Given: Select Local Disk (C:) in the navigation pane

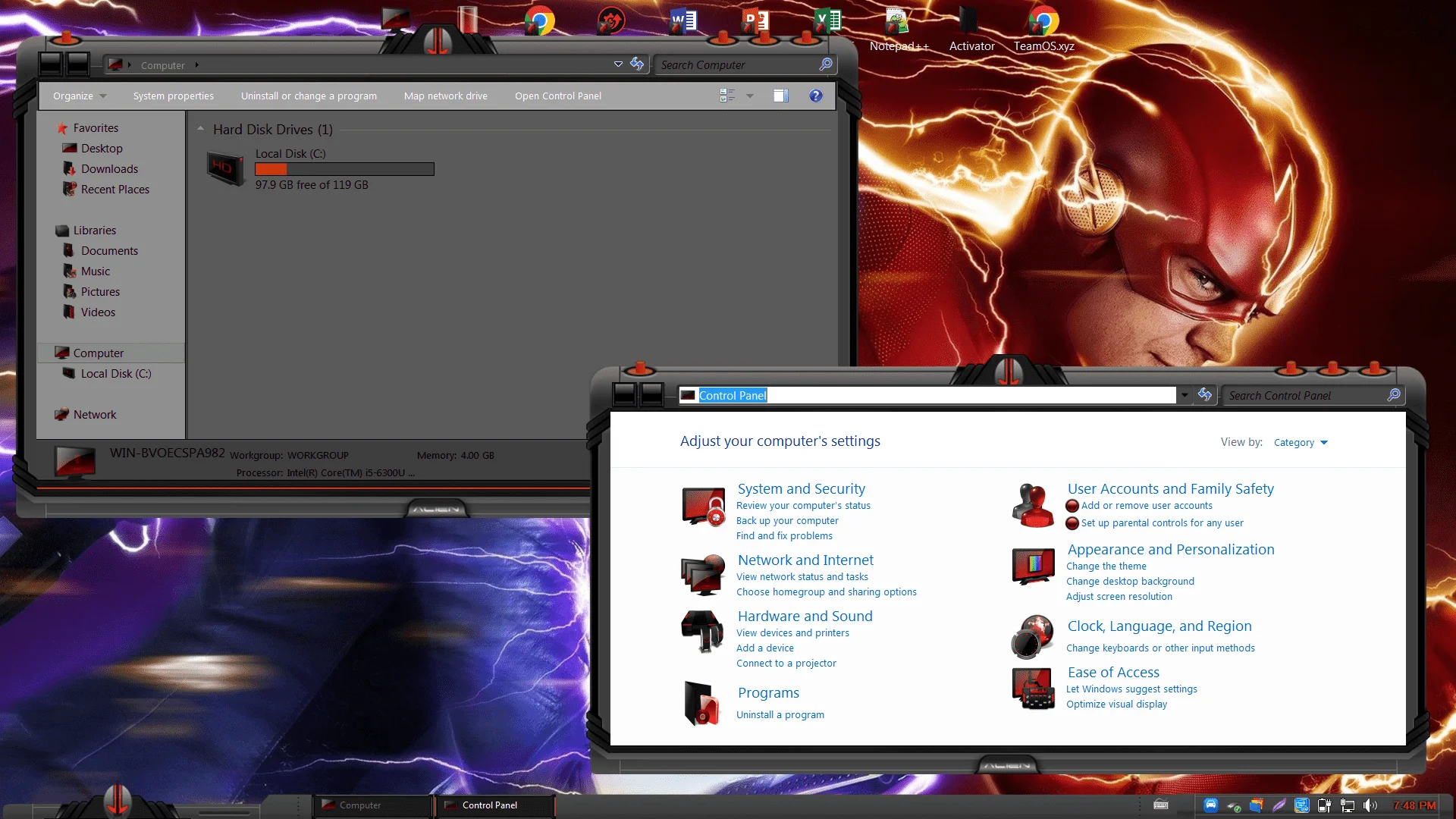Looking at the screenshot, I should [116, 373].
